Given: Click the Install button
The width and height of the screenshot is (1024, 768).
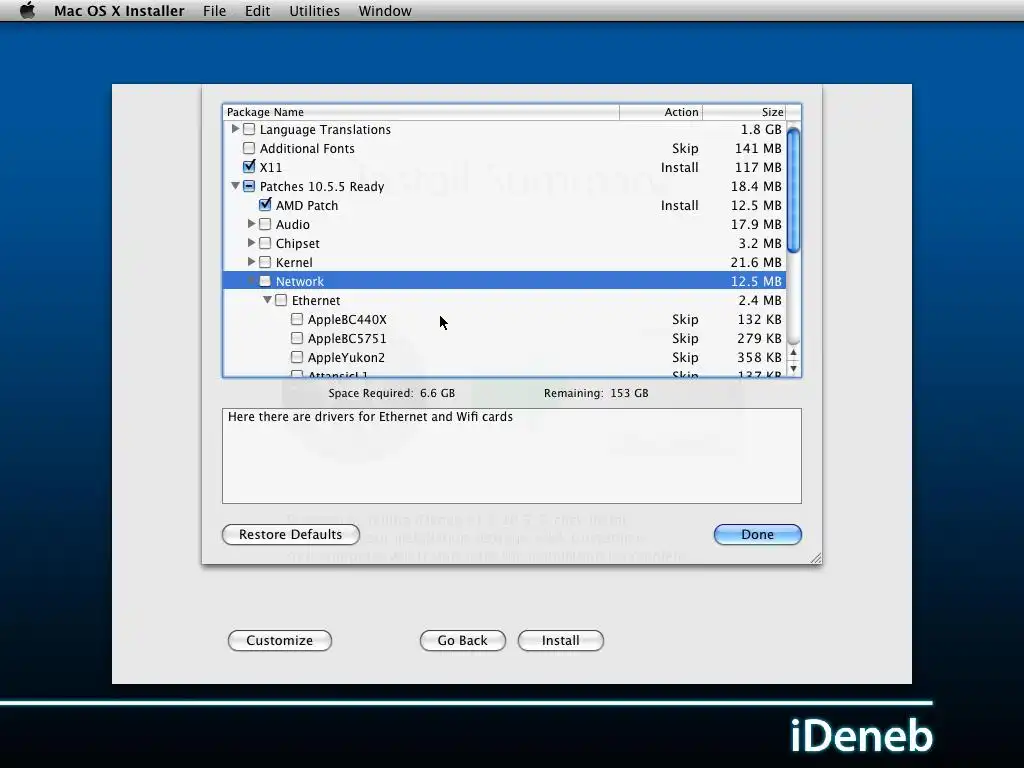Looking at the screenshot, I should (x=560, y=640).
